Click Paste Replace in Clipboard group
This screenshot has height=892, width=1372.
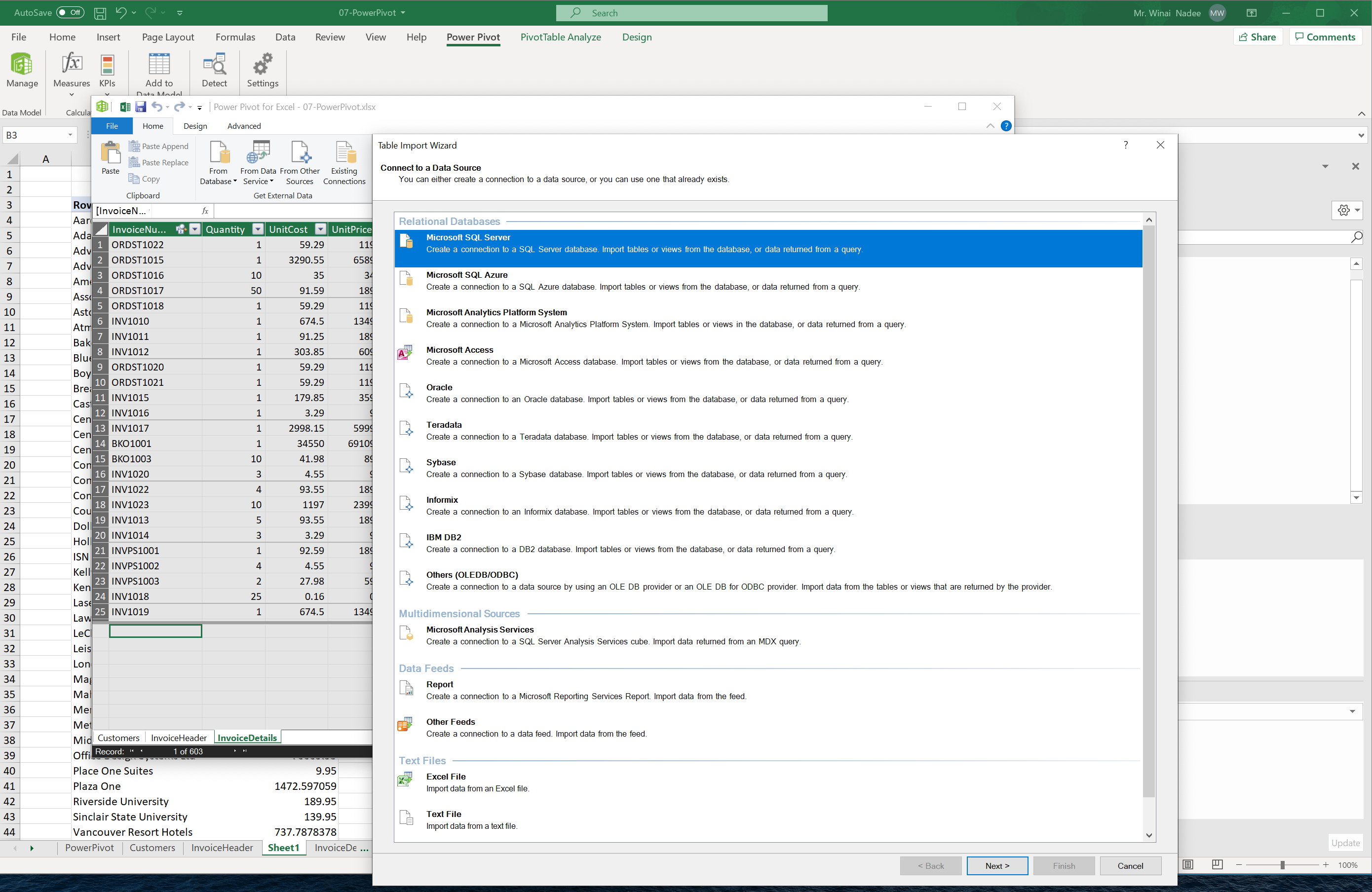tap(158, 162)
